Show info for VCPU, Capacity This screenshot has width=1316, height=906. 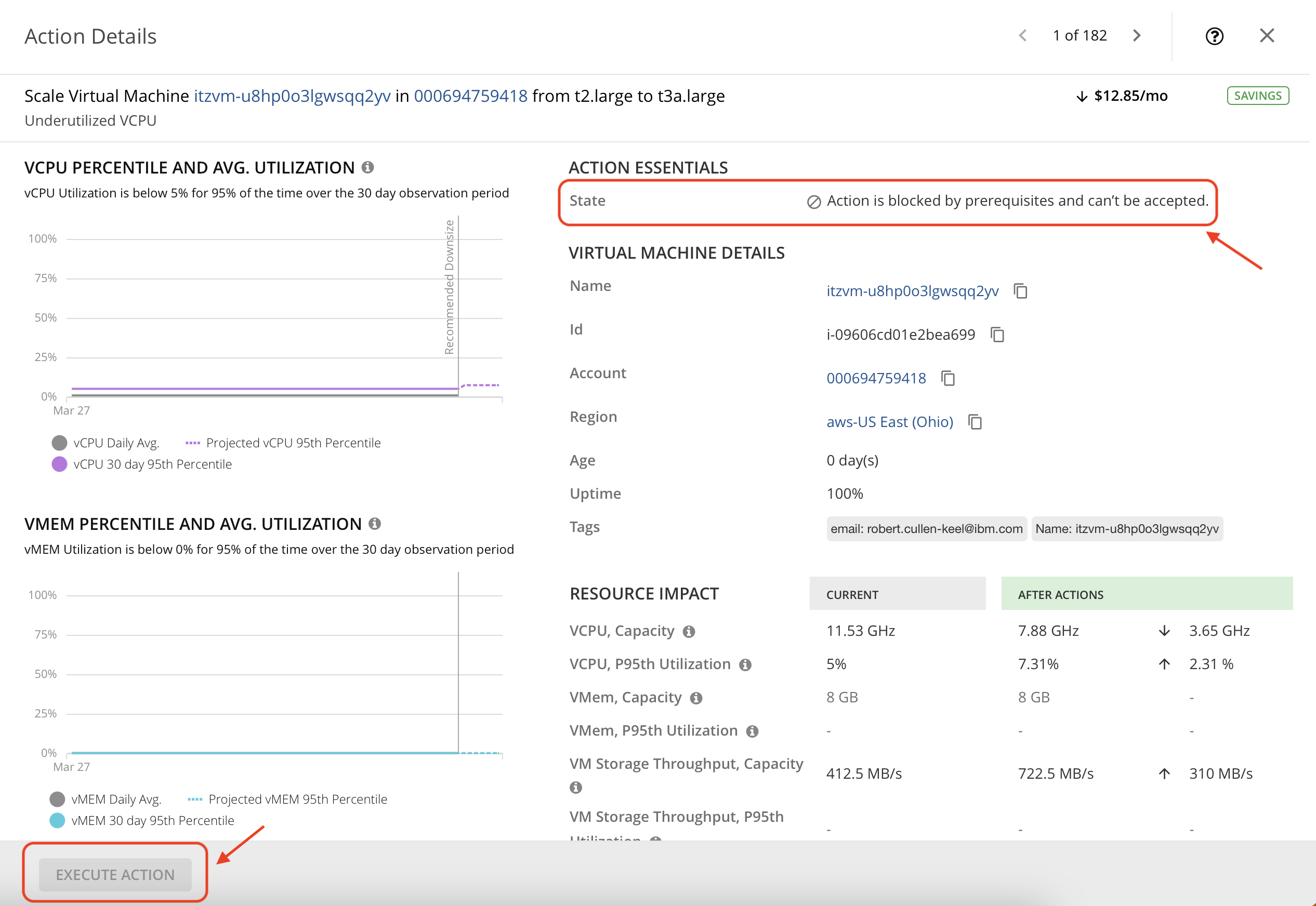[689, 632]
